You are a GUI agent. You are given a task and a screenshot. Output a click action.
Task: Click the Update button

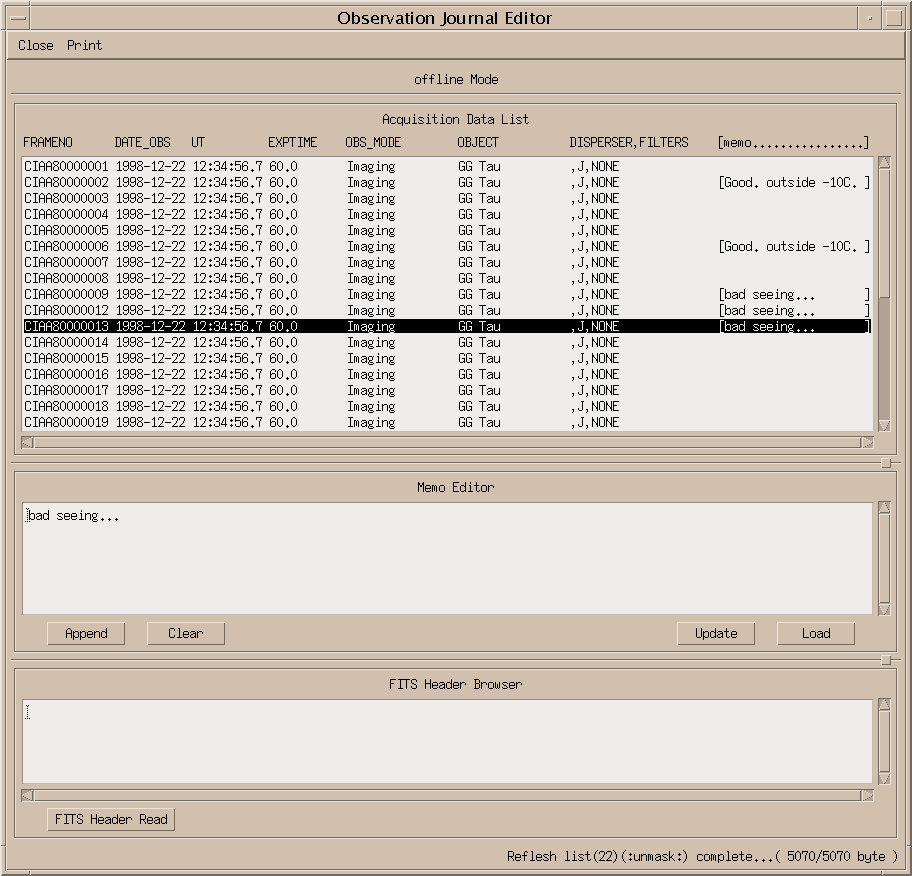coord(716,633)
